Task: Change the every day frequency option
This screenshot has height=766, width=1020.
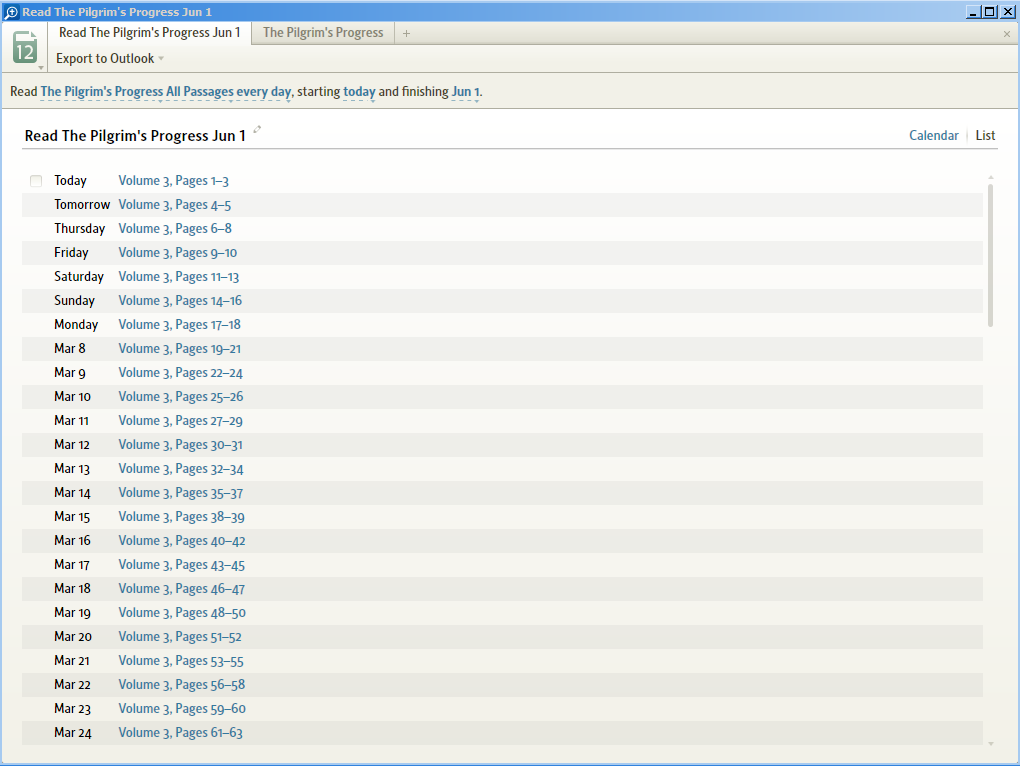Action: point(263,92)
